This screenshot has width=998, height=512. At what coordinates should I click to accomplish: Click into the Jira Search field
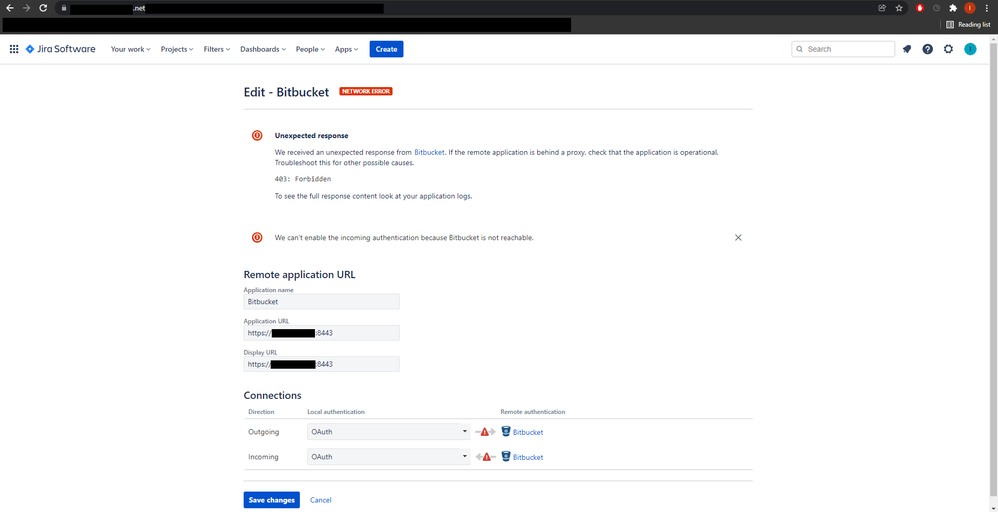[843, 49]
